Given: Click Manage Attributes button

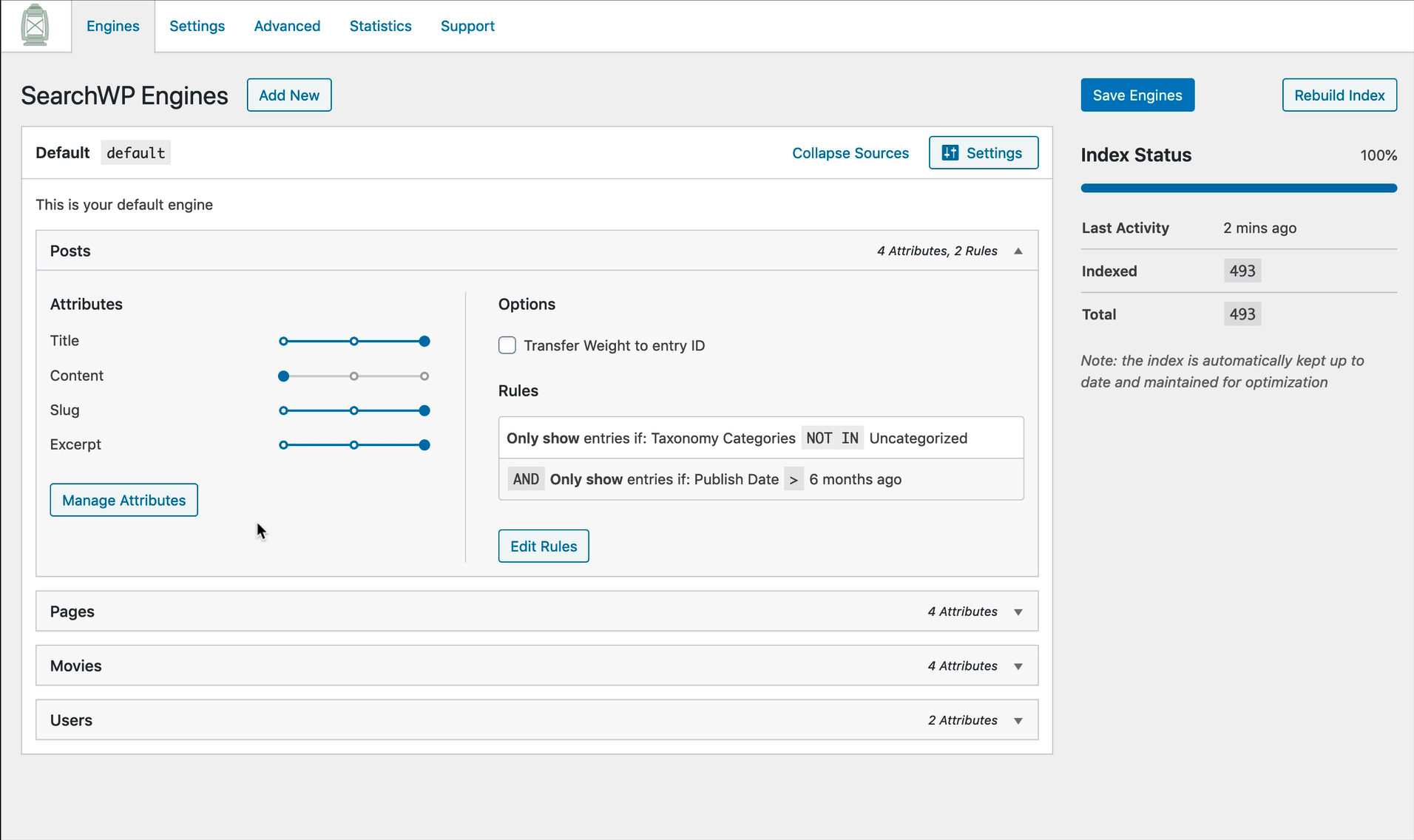Looking at the screenshot, I should (x=124, y=501).
